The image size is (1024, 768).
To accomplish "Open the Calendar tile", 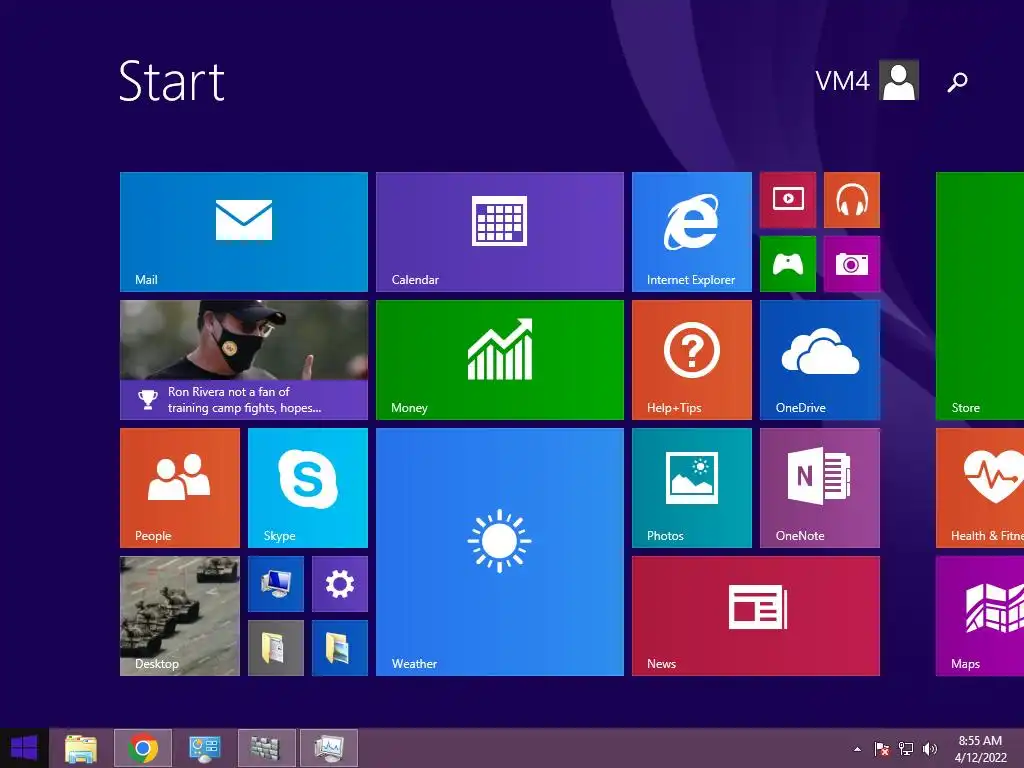I will coord(500,232).
